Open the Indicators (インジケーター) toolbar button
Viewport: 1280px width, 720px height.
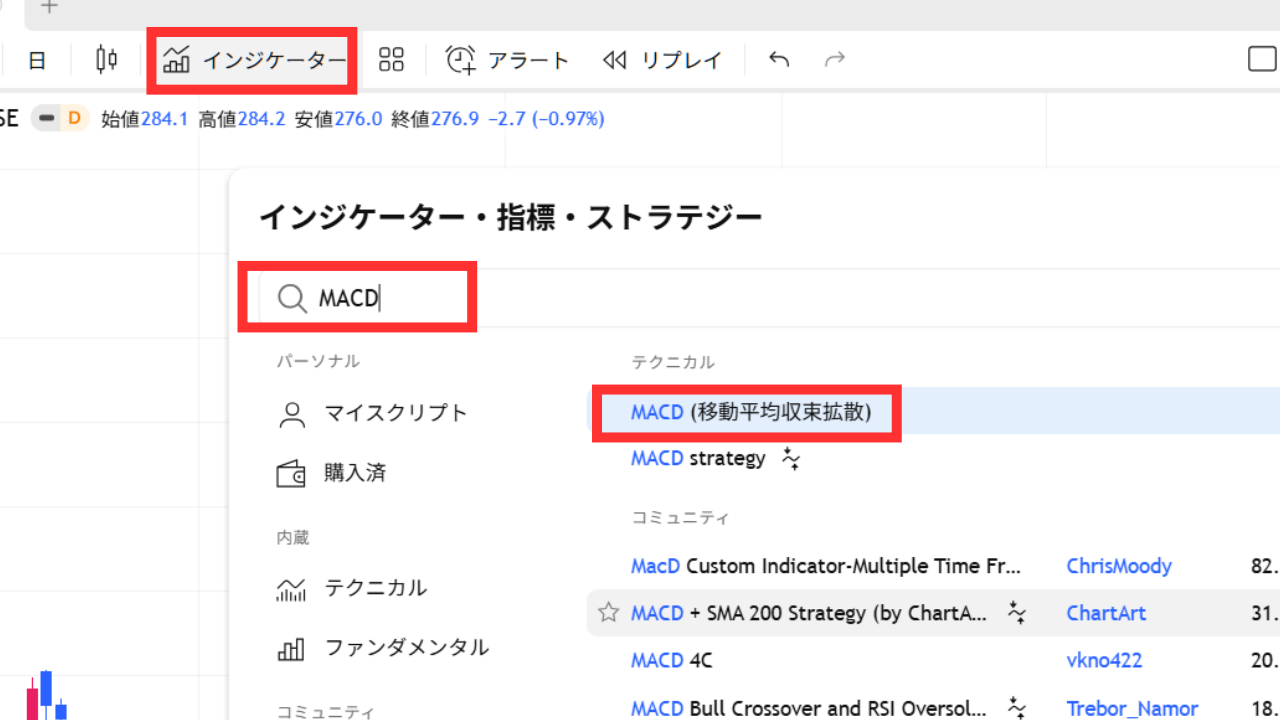254,60
